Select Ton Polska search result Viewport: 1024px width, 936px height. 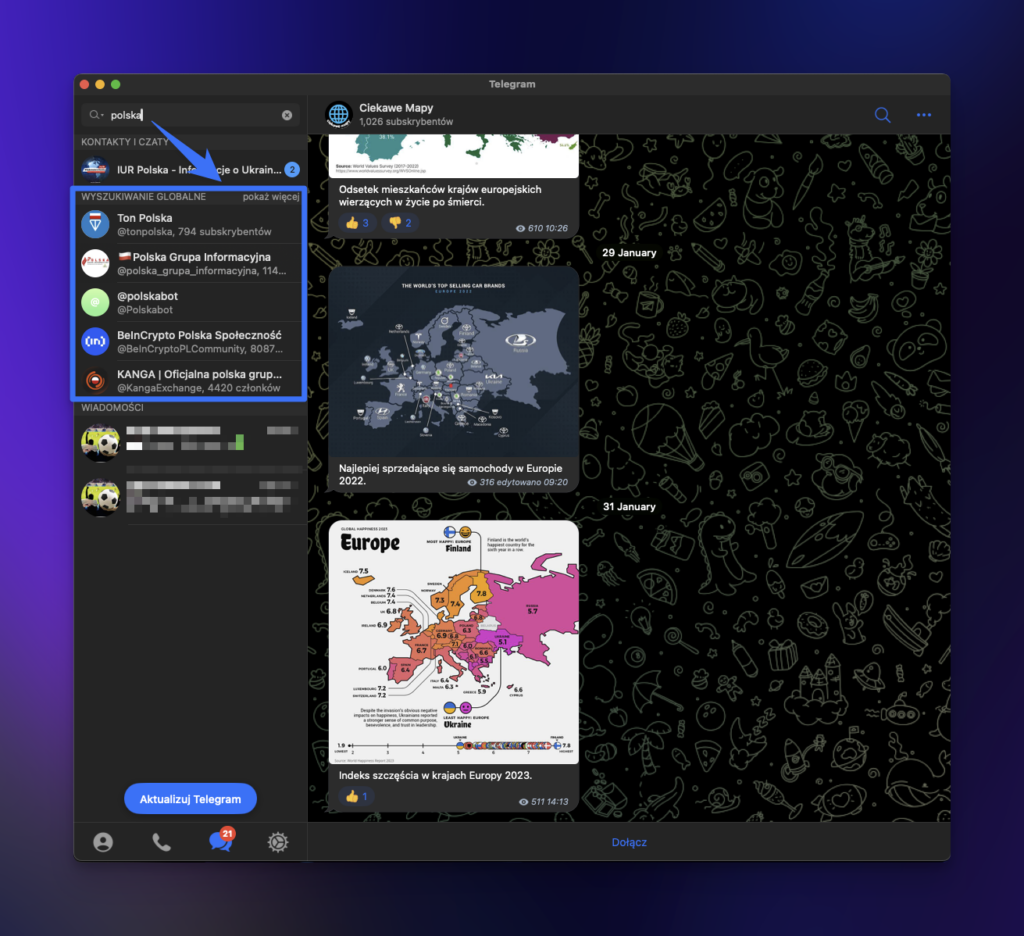190,224
